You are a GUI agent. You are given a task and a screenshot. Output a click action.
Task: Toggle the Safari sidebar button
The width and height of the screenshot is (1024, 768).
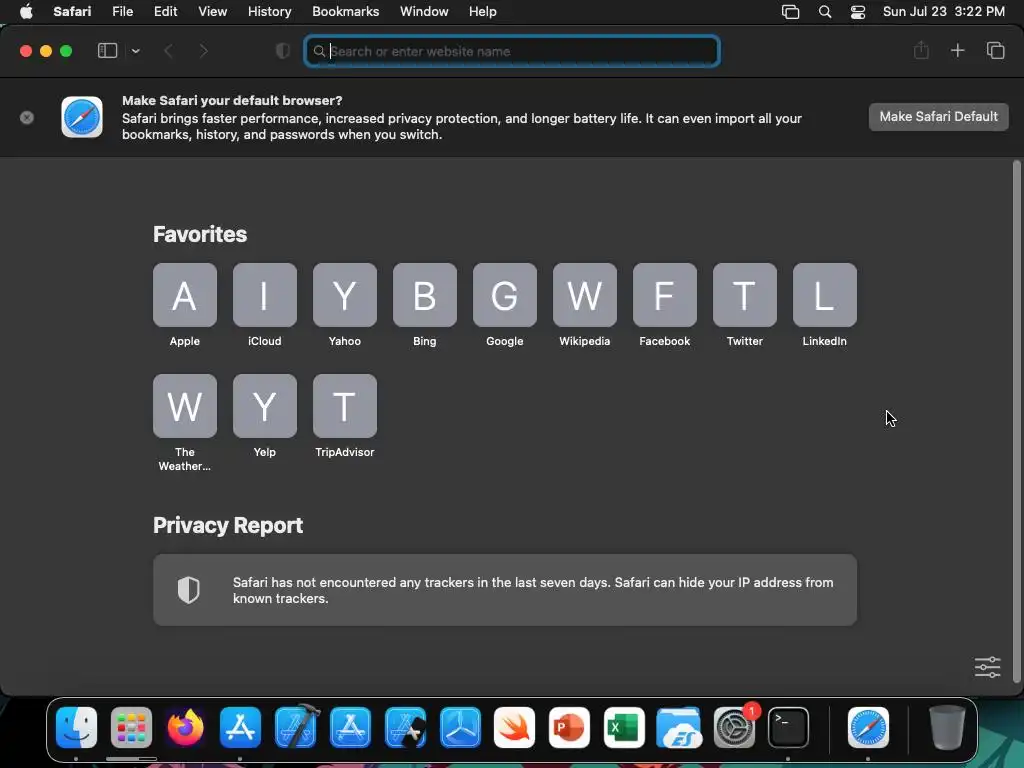pyautogui.click(x=107, y=51)
